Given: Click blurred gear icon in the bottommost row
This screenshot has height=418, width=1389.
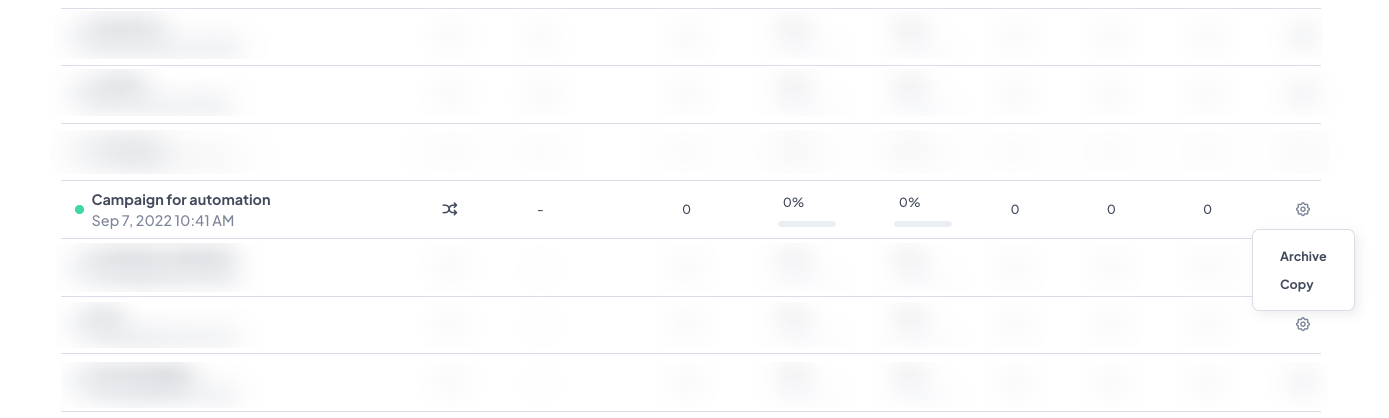Looking at the screenshot, I should [1302, 382].
